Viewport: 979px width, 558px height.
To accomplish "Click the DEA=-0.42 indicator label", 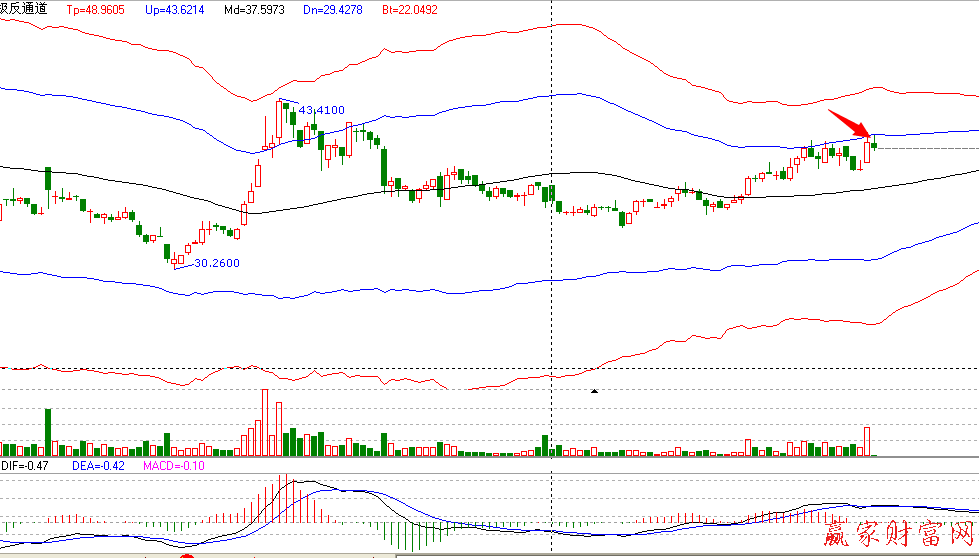I will 97,465.
